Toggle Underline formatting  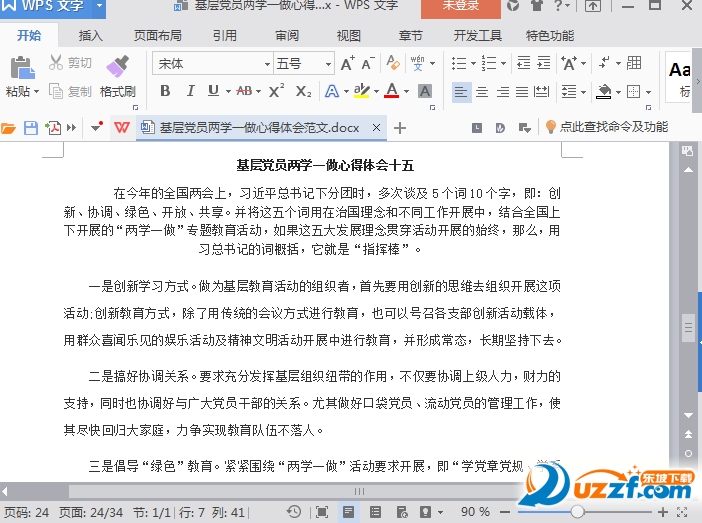pyautogui.click(x=213, y=91)
